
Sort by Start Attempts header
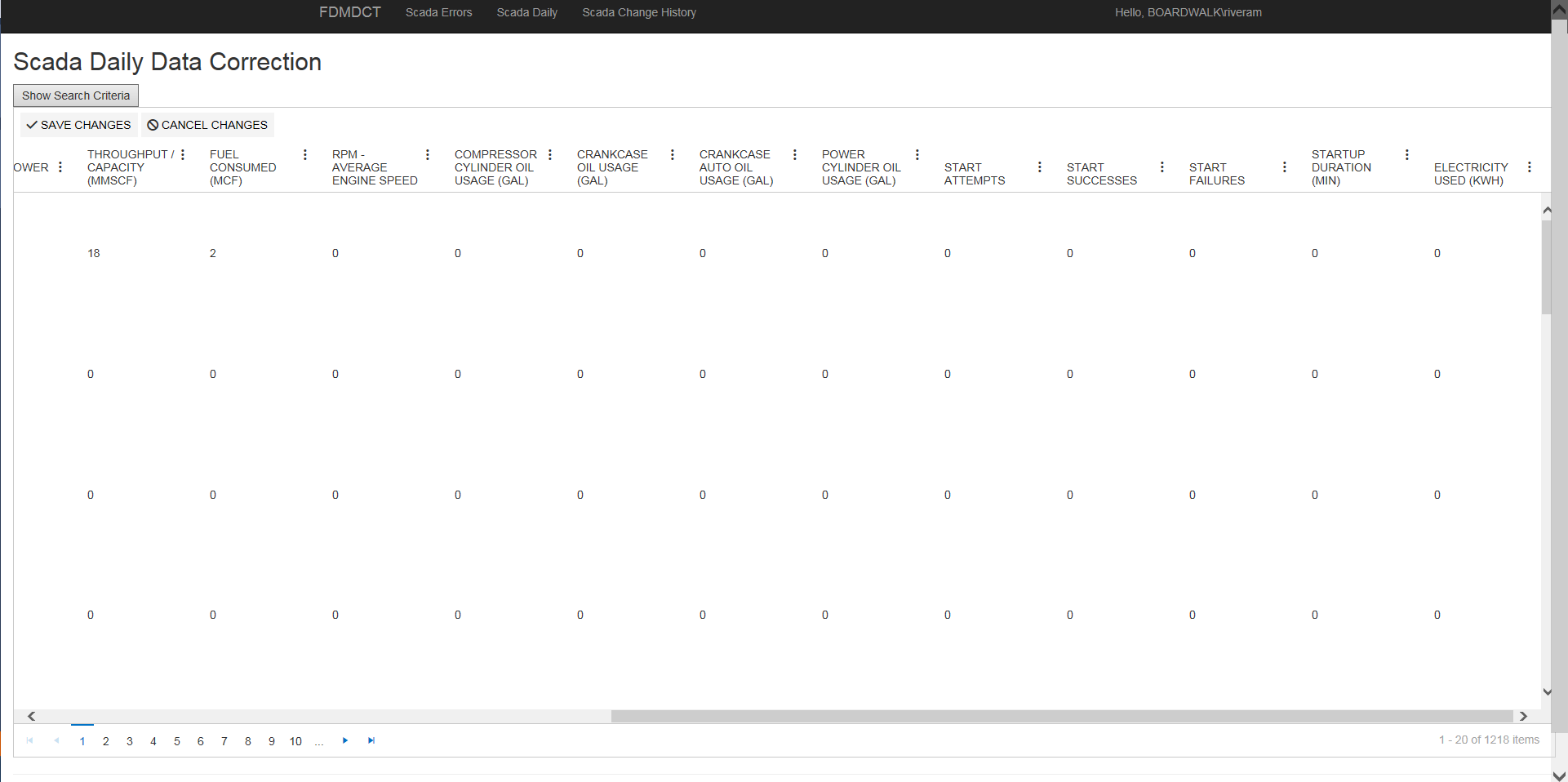coord(975,174)
